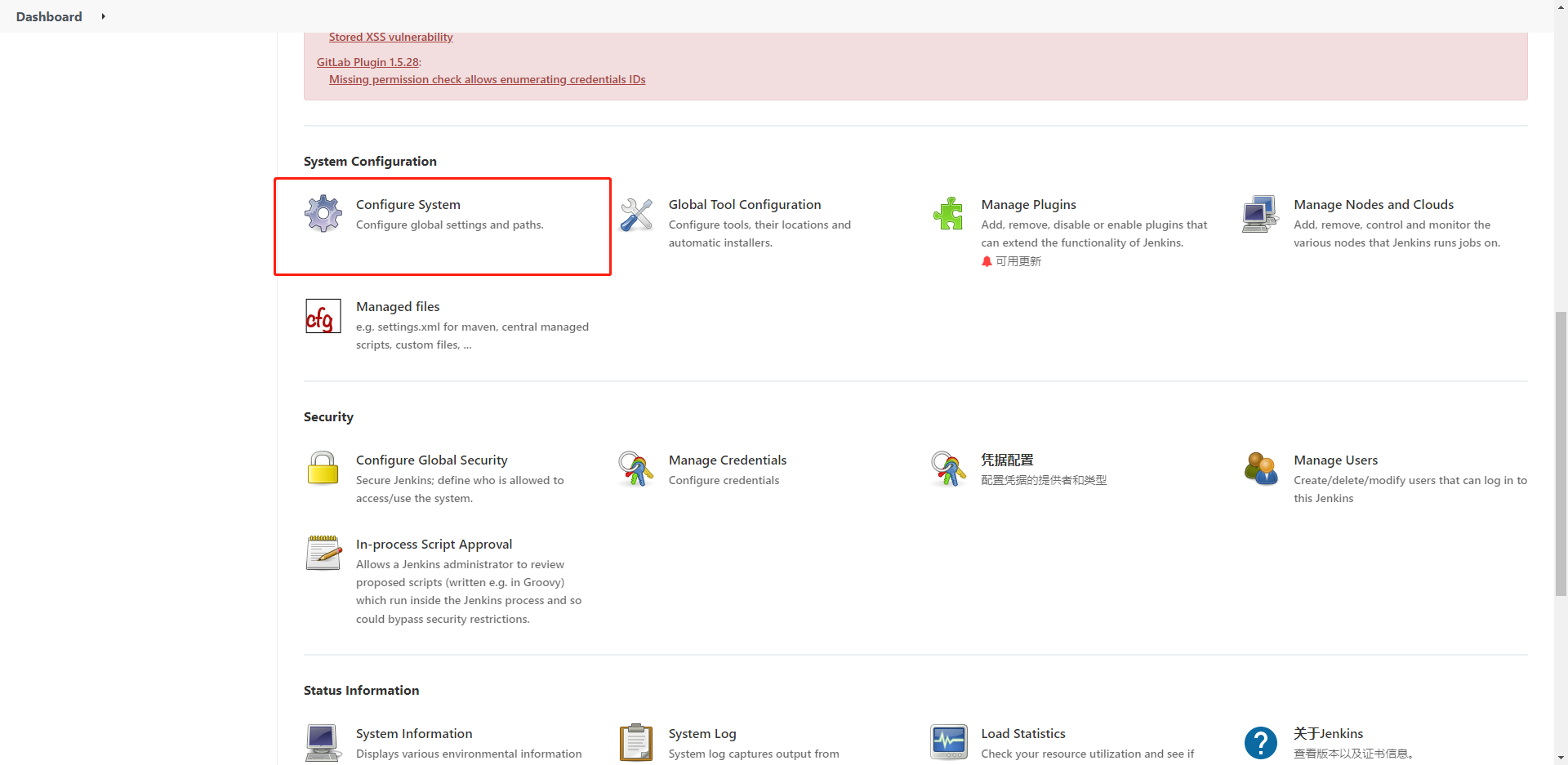Click the Manage Users people icon
Screen dimensions: 1568x765
[1261, 469]
